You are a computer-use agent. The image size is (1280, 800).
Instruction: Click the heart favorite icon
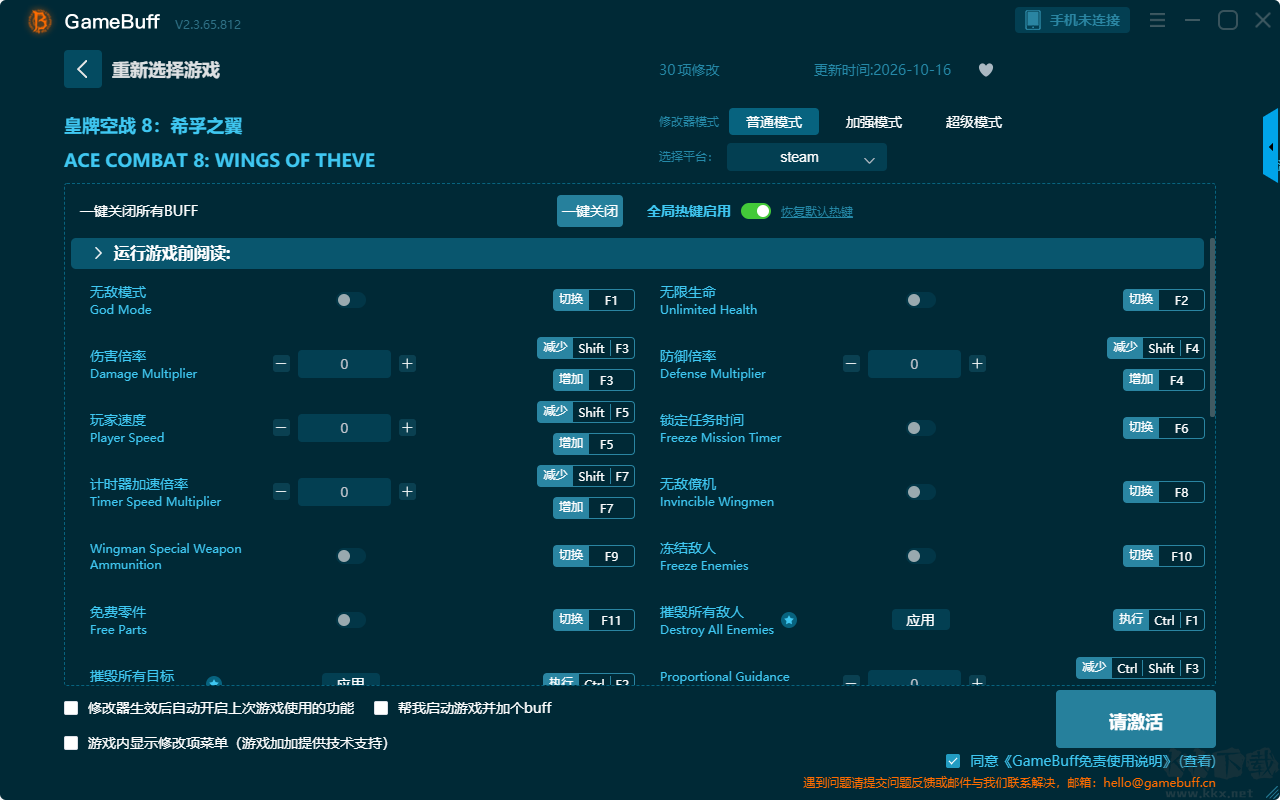tap(986, 70)
